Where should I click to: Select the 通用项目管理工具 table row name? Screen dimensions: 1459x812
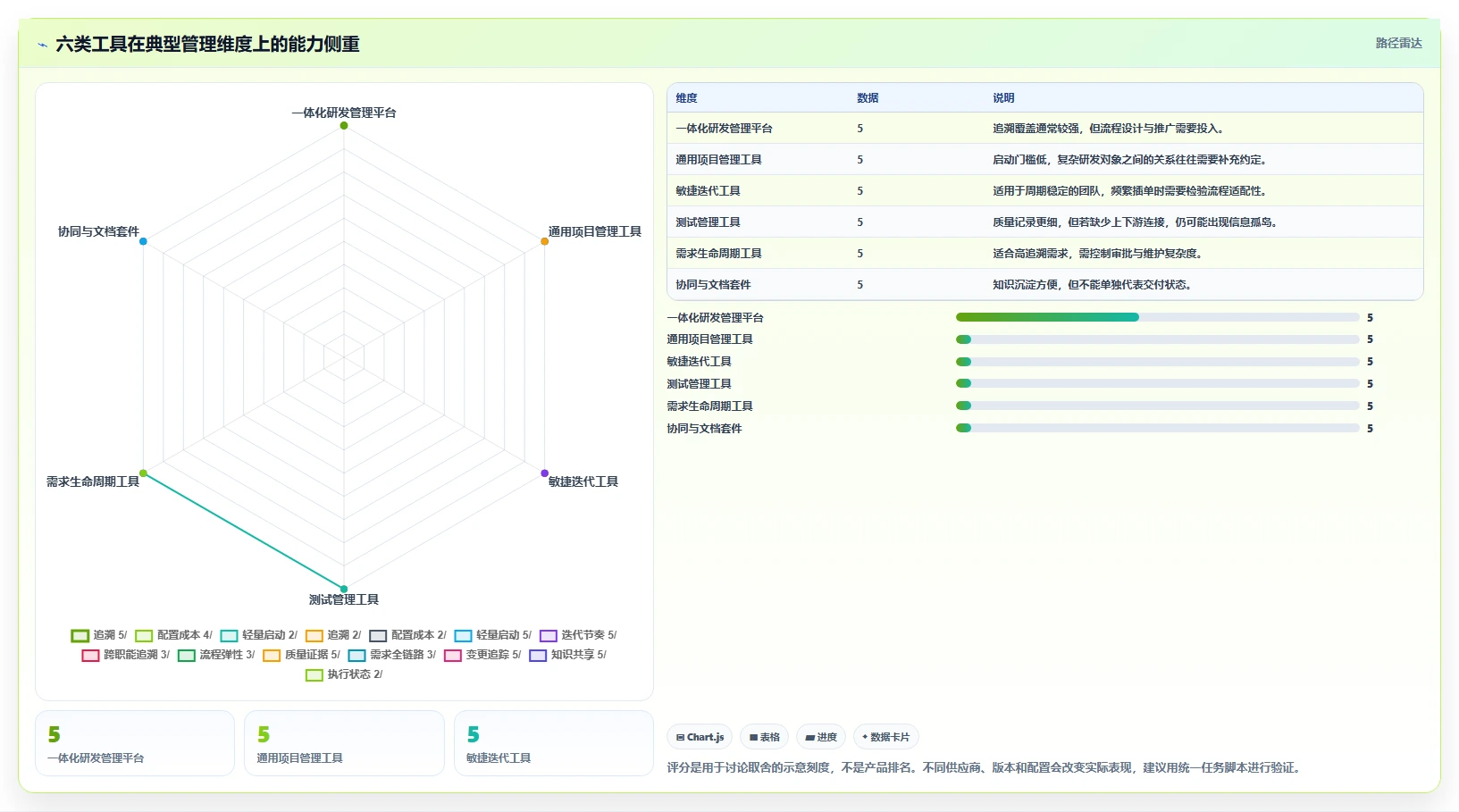[x=718, y=160]
